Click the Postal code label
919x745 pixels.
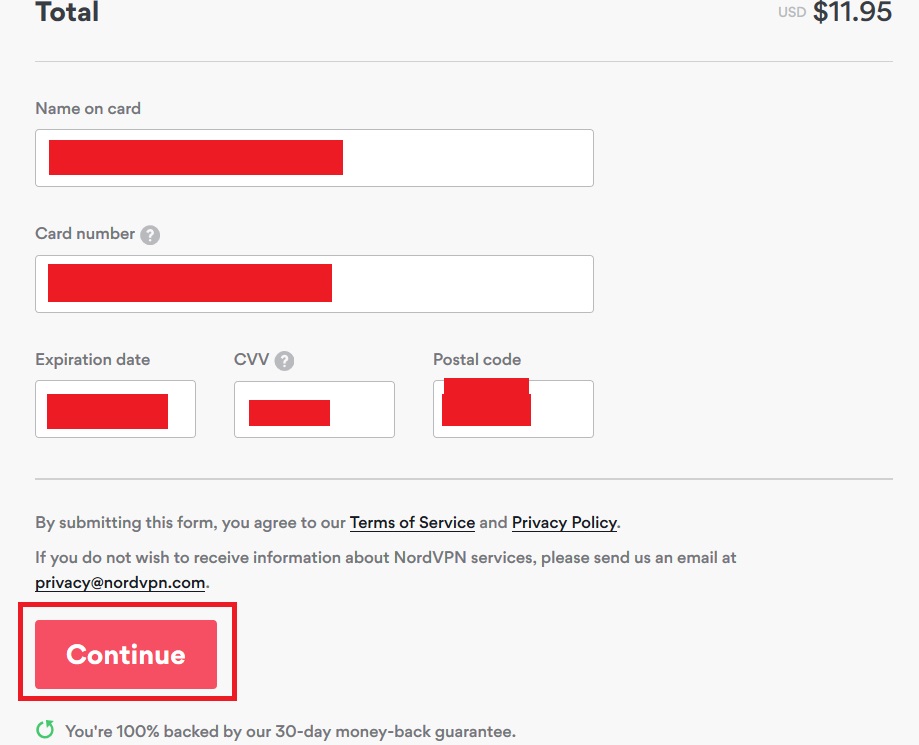point(477,359)
